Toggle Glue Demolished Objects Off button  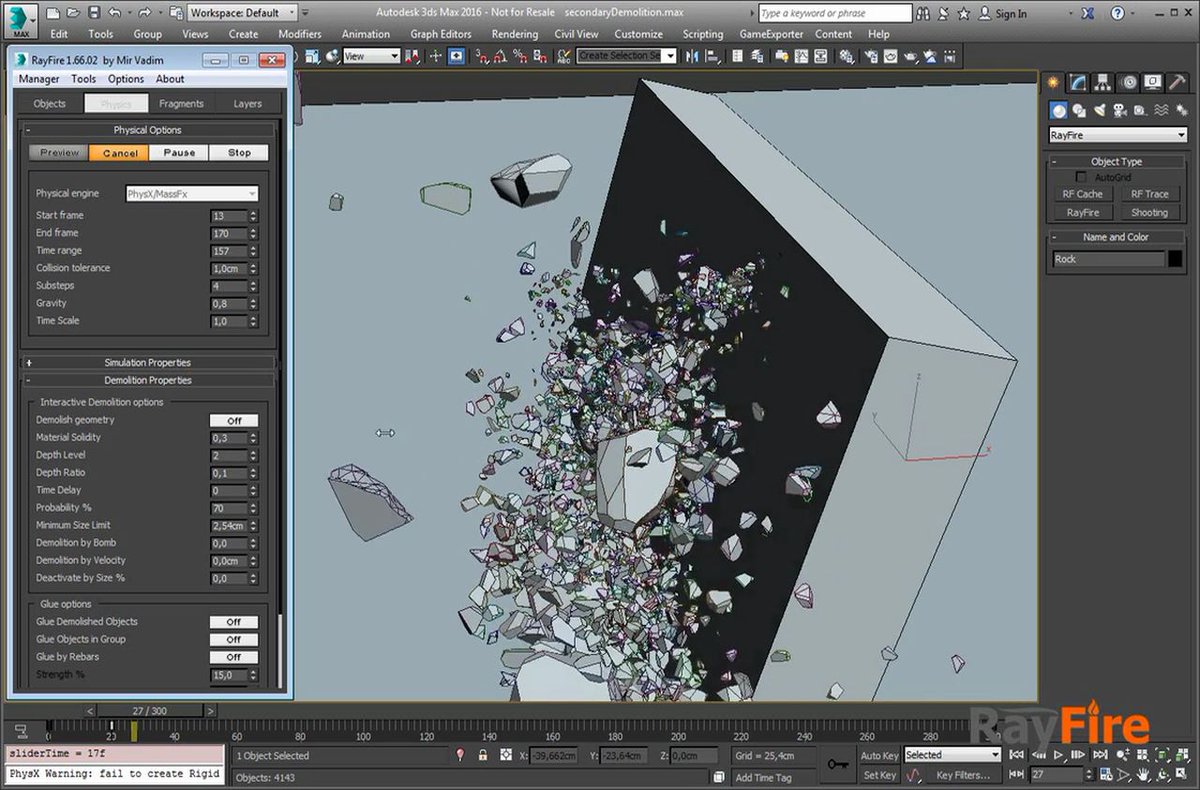(234, 622)
